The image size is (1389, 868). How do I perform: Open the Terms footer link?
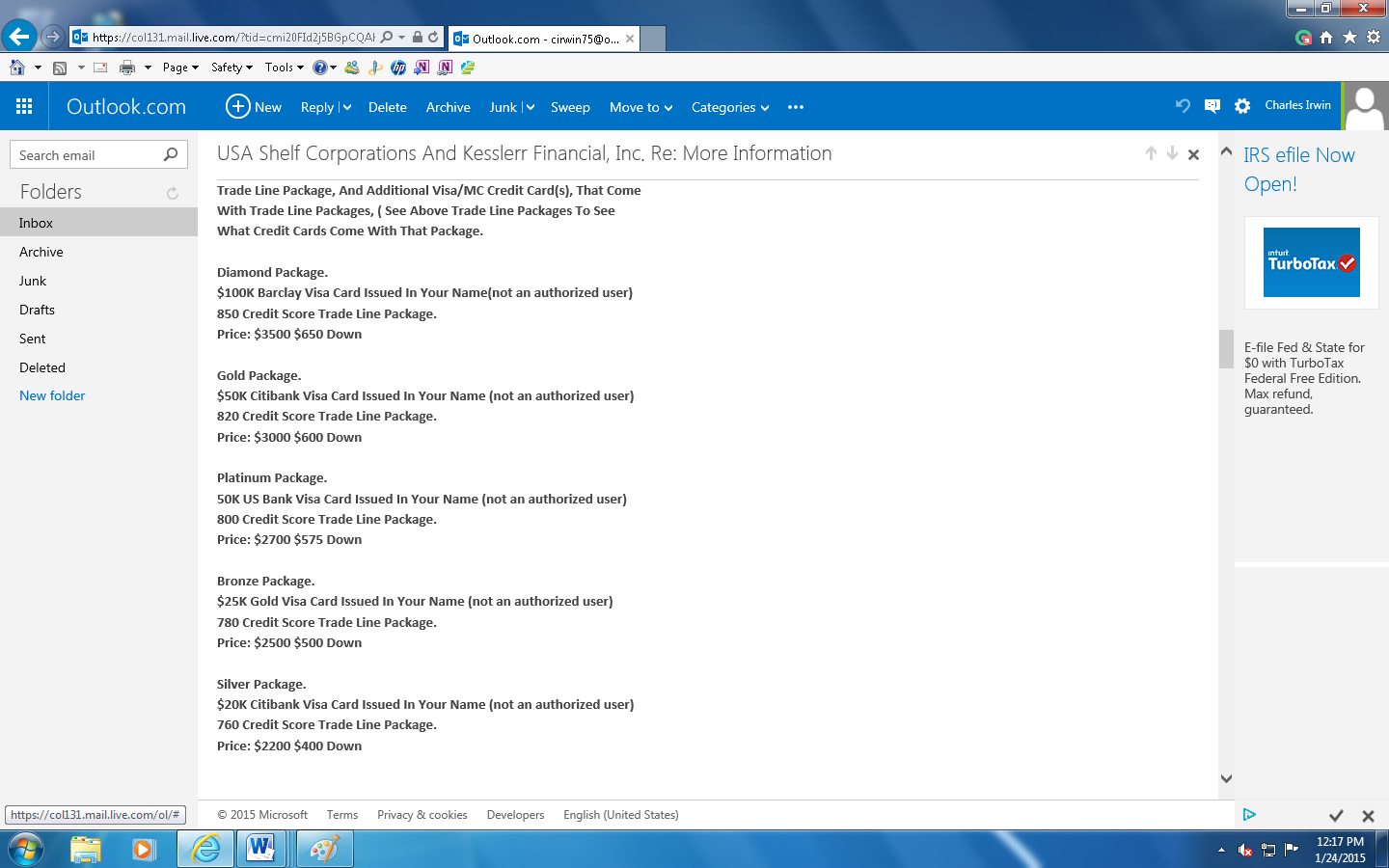pos(342,815)
